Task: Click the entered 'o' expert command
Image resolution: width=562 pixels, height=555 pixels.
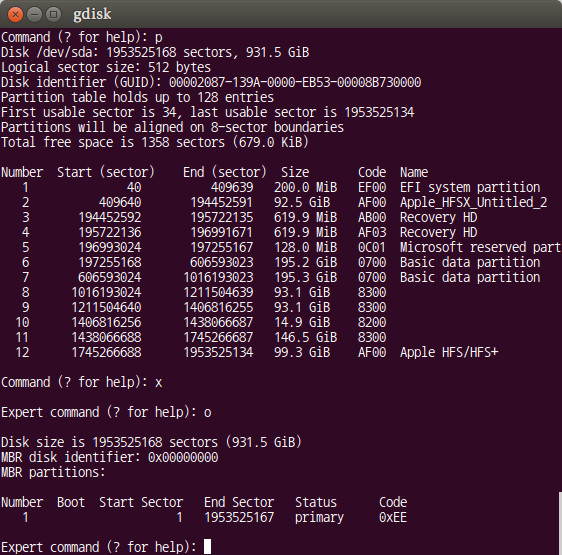Action: 208,413
